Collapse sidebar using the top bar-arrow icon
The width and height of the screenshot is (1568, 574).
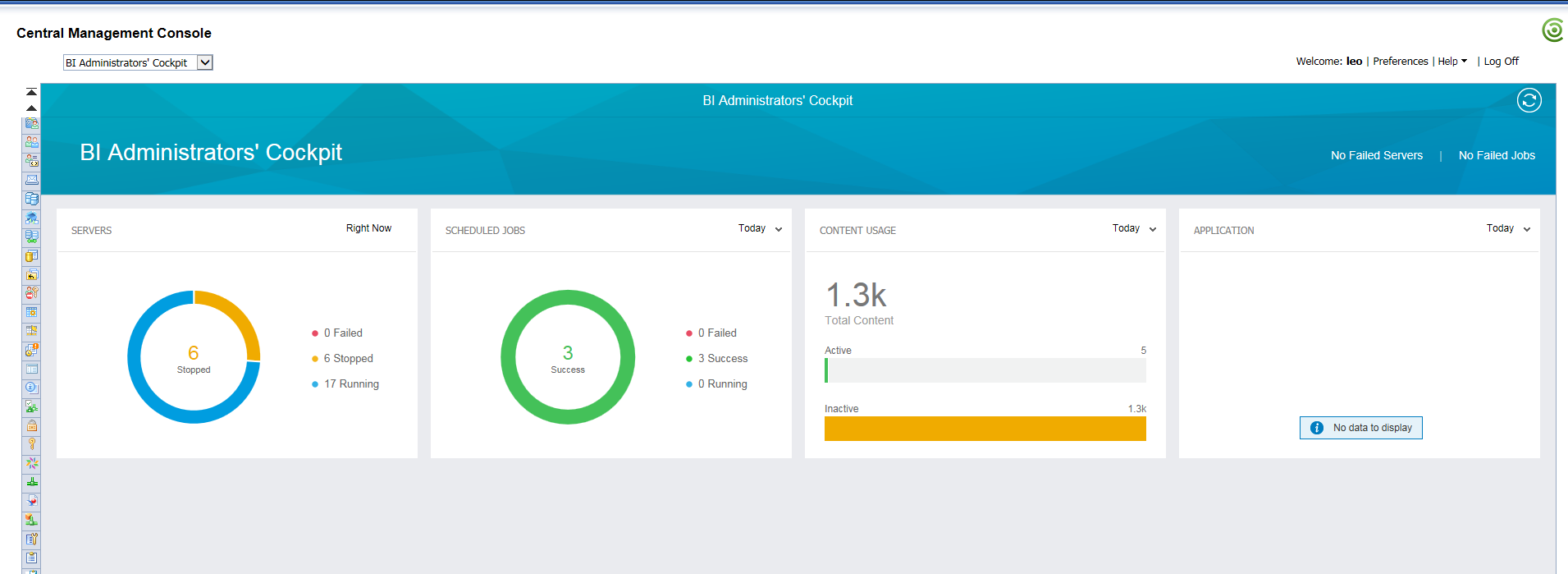[31, 92]
